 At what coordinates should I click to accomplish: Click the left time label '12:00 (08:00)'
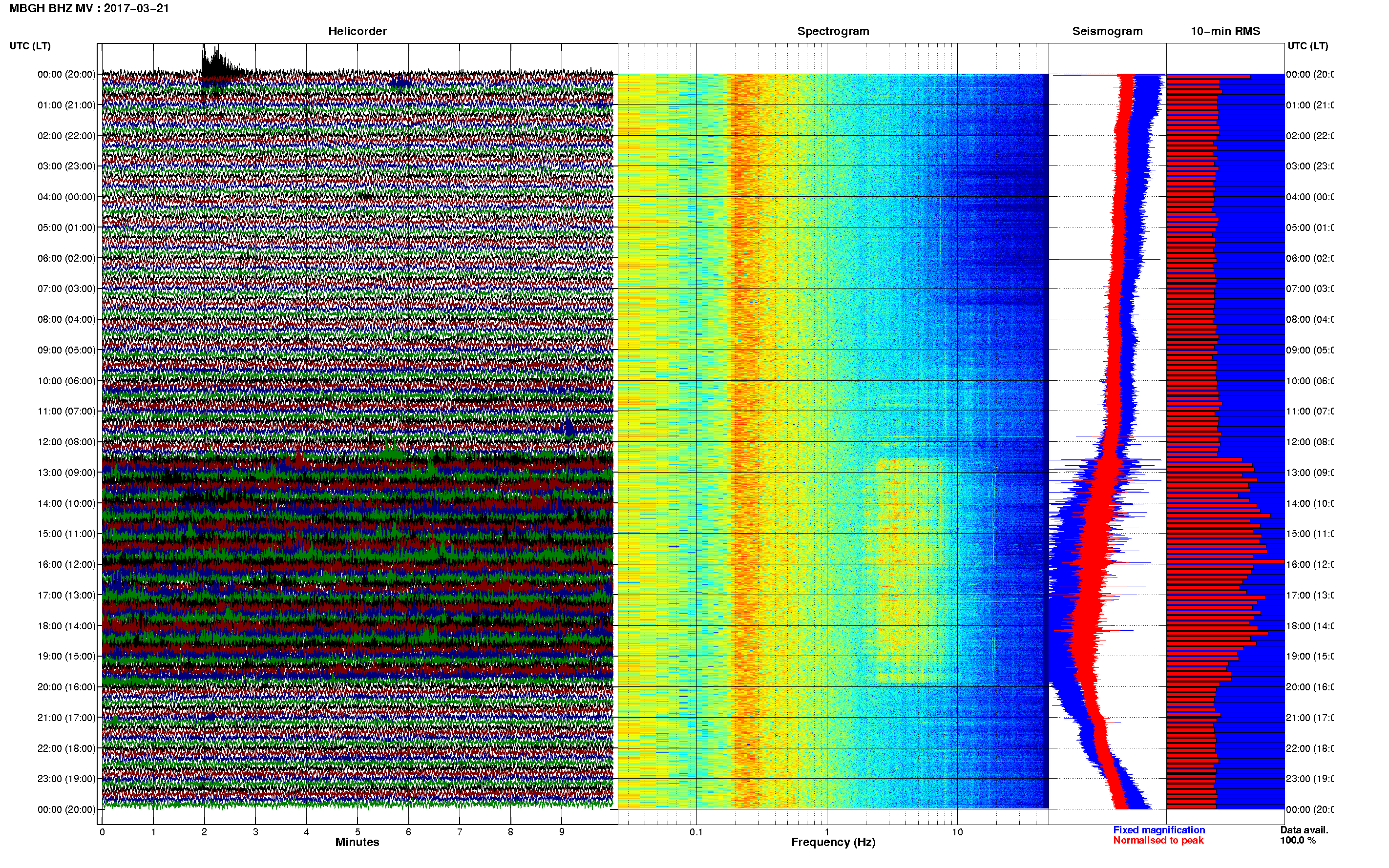click(66, 441)
